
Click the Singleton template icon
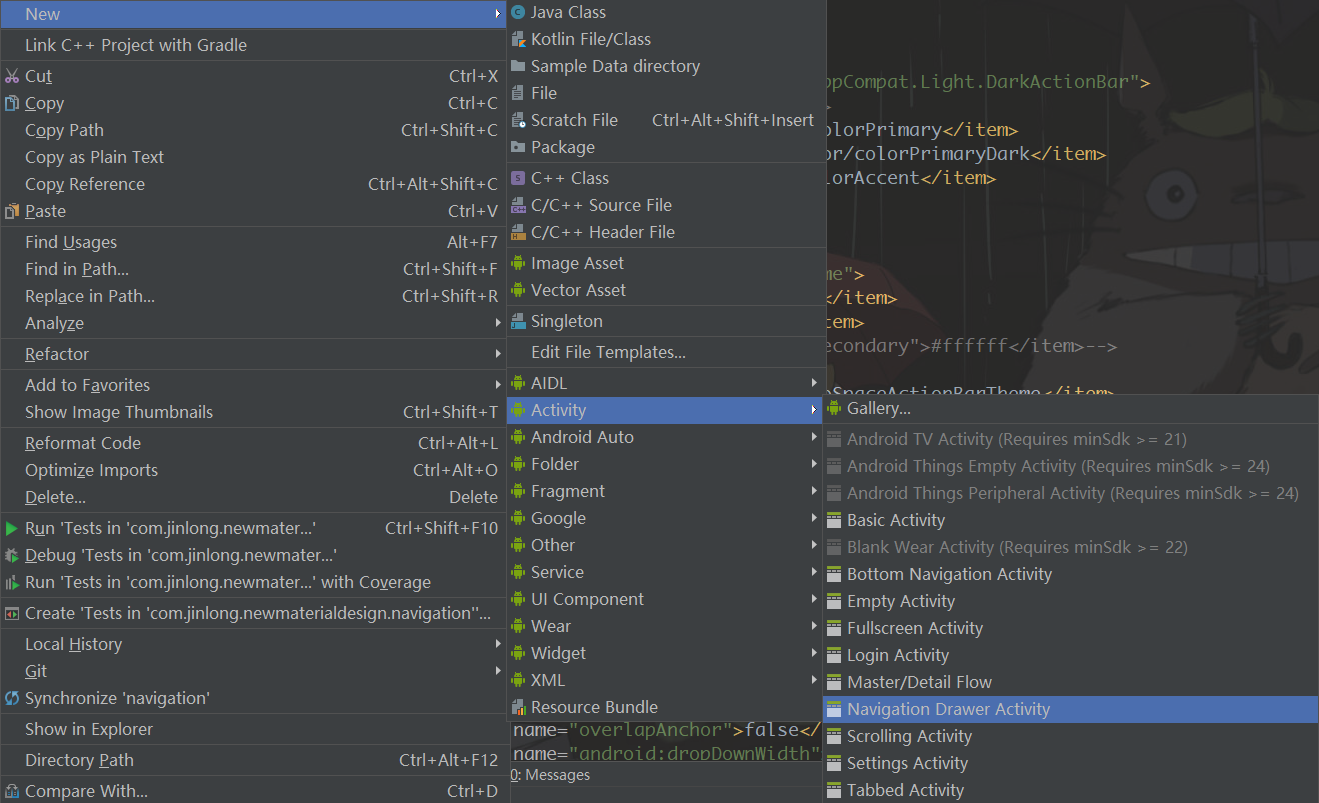pyautogui.click(x=518, y=321)
